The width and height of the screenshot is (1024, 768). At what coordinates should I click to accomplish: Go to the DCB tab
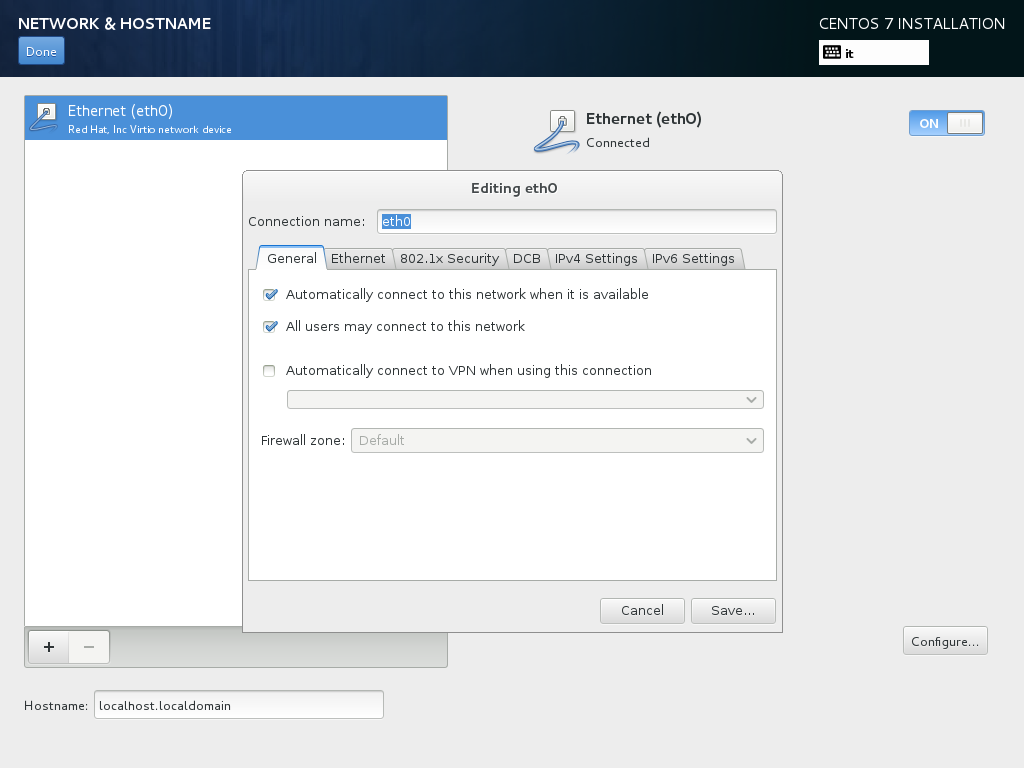pyautogui.click(x=527, y=259)
